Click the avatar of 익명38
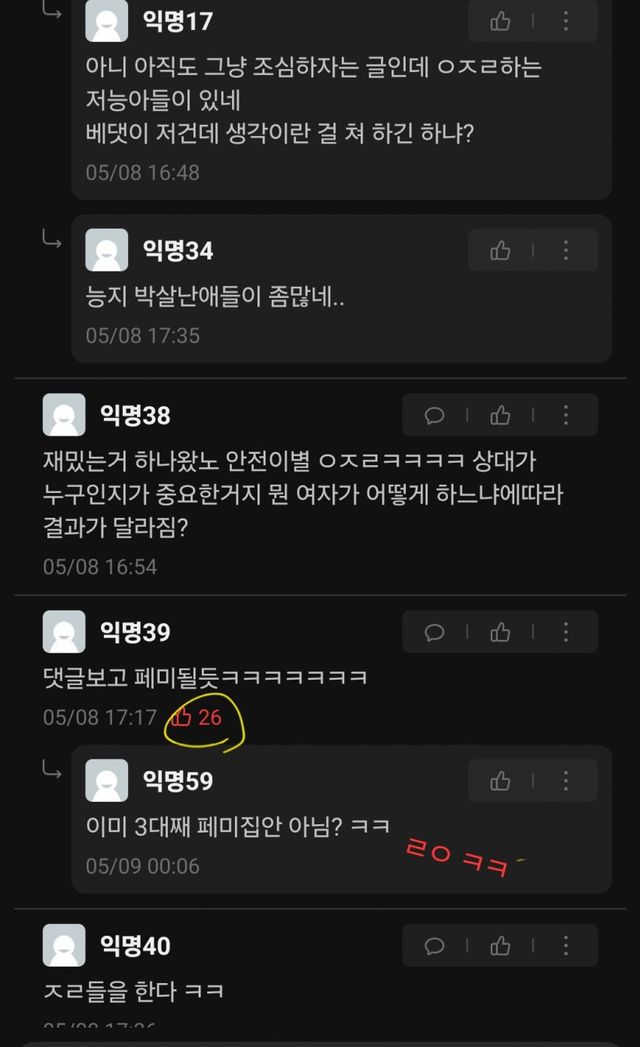The height and width of the screenshot is (1047, 640). (x=64, y=415)
